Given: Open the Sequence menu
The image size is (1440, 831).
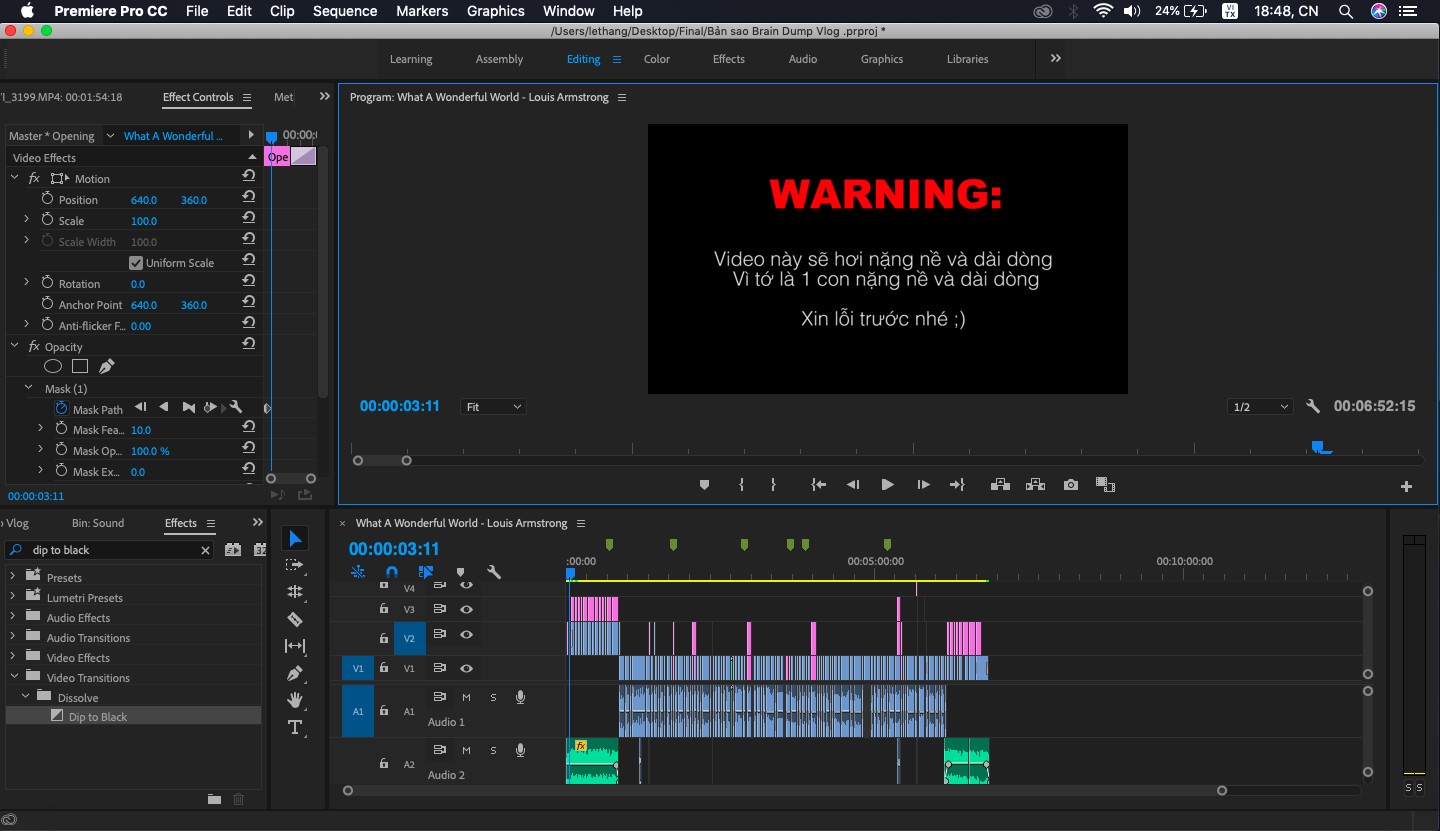Looking at the screenshot, I should [x=345, y=11].
